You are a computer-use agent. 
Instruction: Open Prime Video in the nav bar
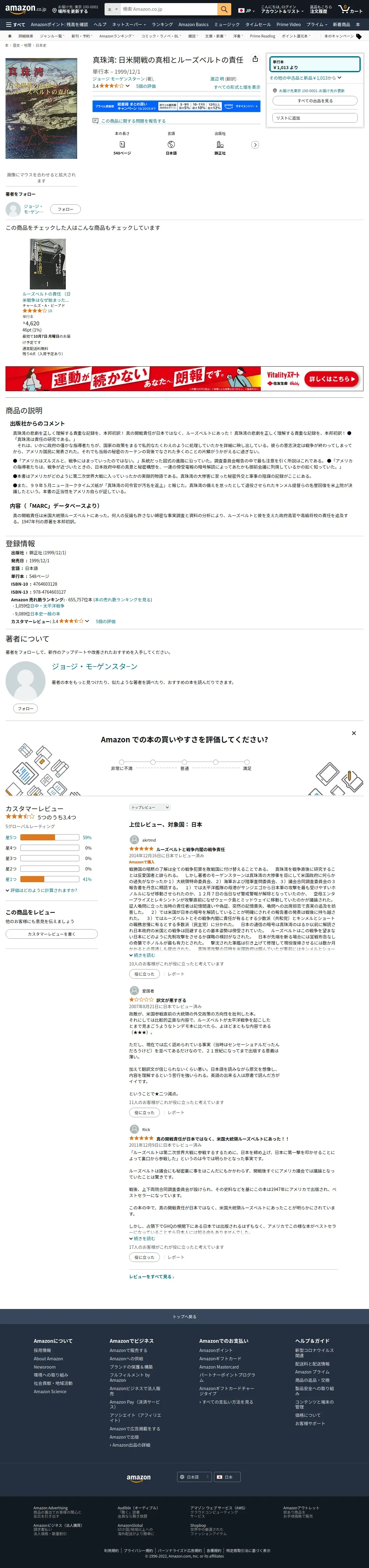[x=289, y=24]
